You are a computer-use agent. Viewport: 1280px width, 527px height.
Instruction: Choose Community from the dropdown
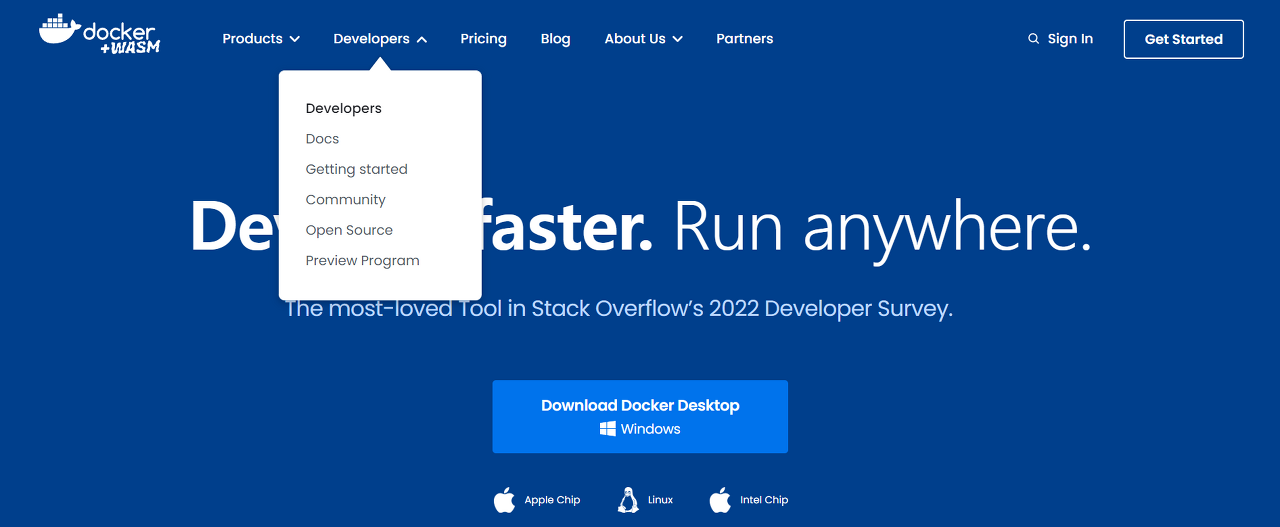[346, 200]
